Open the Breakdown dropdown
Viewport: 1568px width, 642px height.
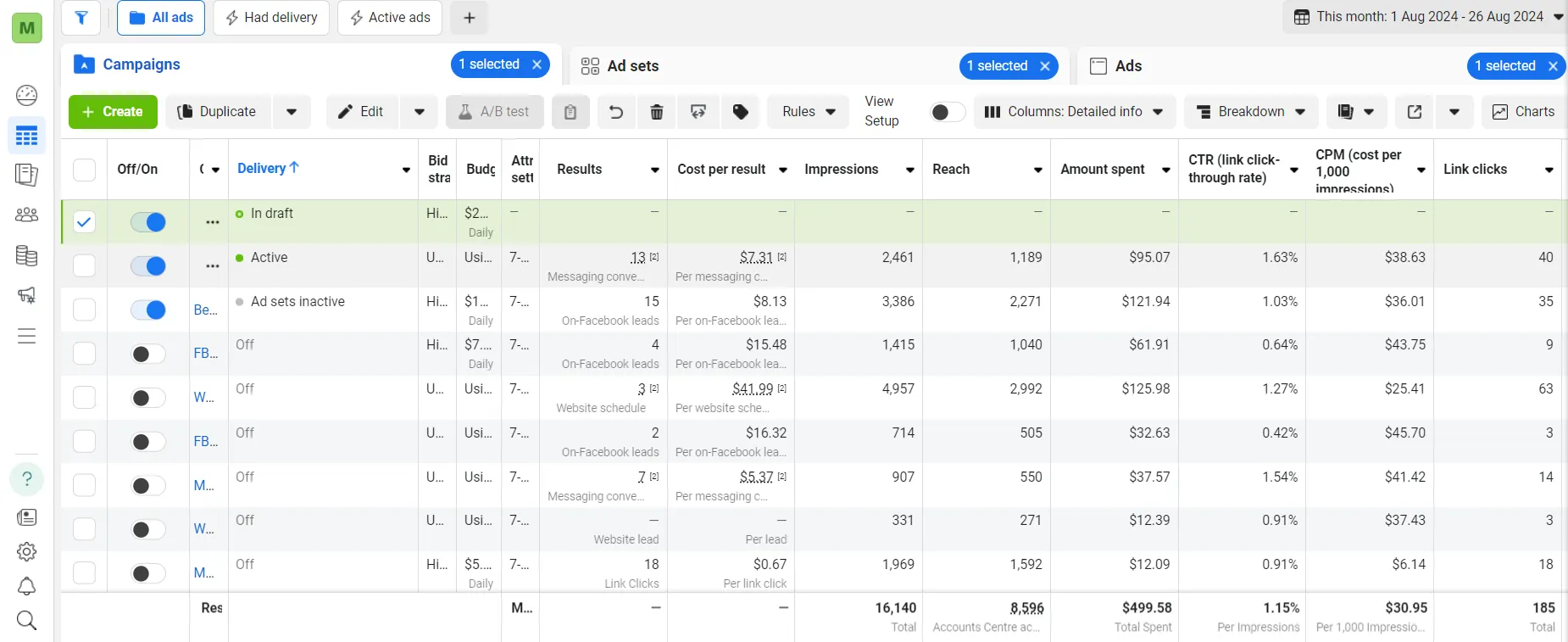click(1251, 112)
